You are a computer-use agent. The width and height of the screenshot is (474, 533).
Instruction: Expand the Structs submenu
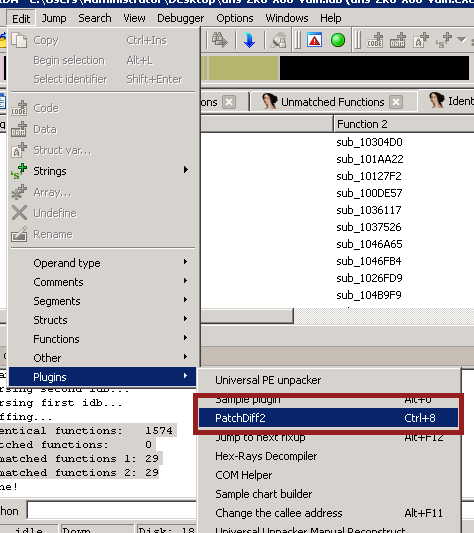pos(102,320)
